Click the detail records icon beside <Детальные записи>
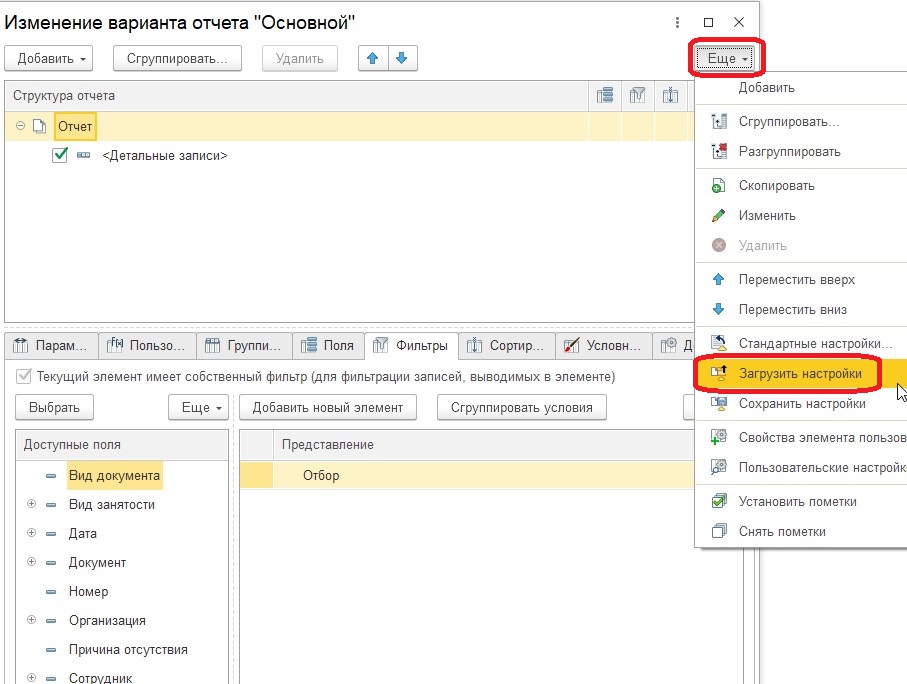Screen dimensions: 907x684 (83, 155)
